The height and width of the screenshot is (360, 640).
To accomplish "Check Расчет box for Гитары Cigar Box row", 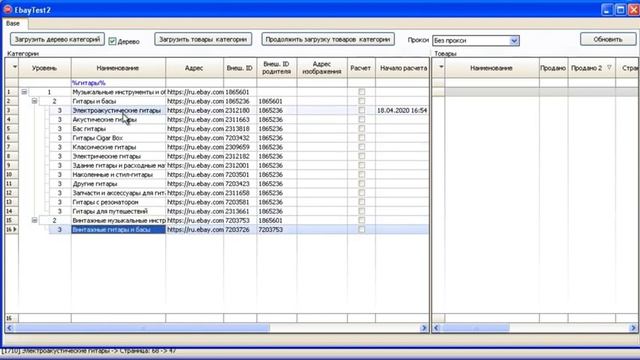I will (x=362, y=138).
